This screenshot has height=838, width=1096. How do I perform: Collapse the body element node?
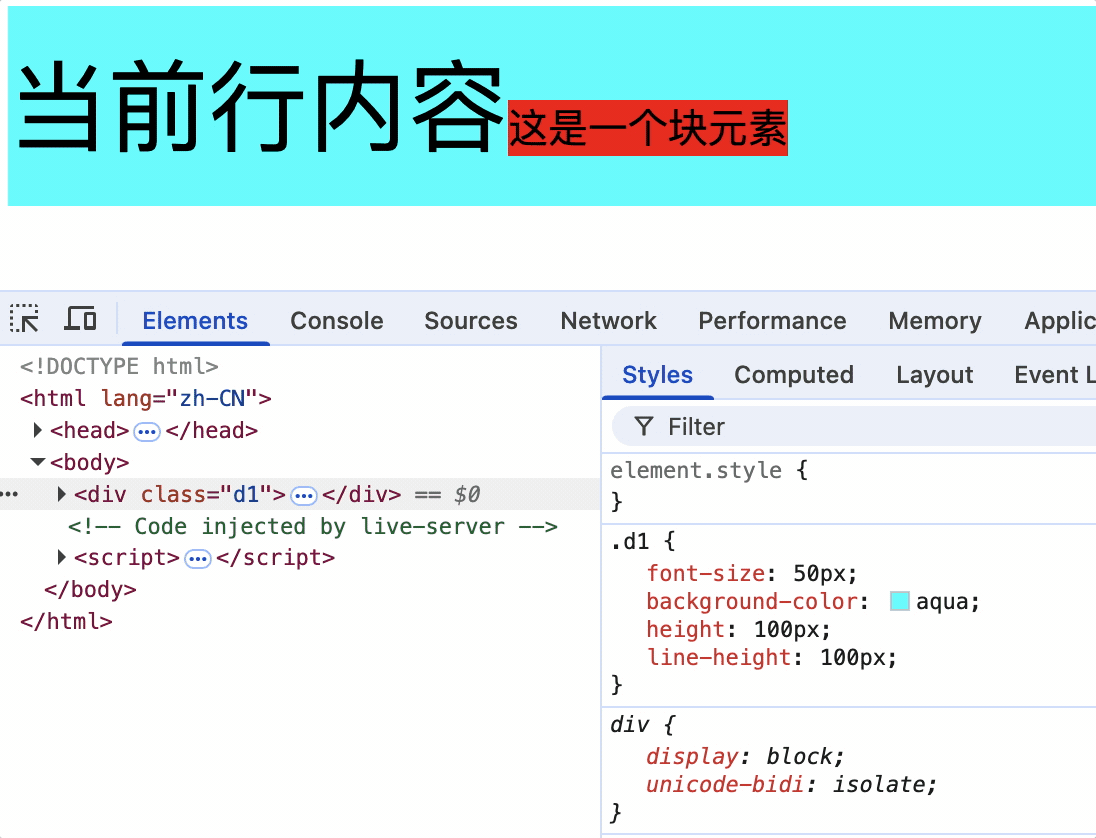click(38, 461)
